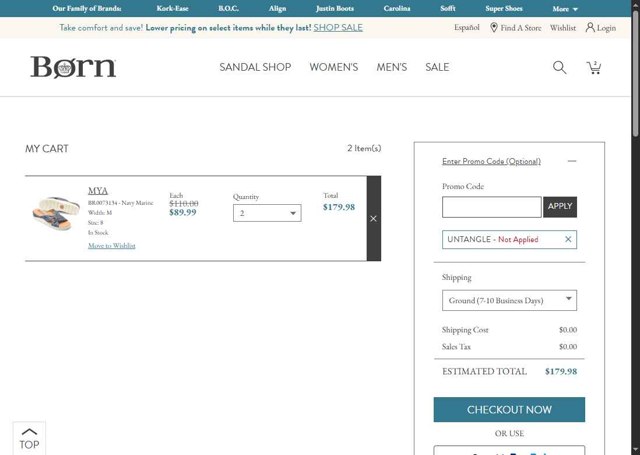Click the Login person icon
The width and height of the screenshot is (640, 455).
tap(590, 28)
